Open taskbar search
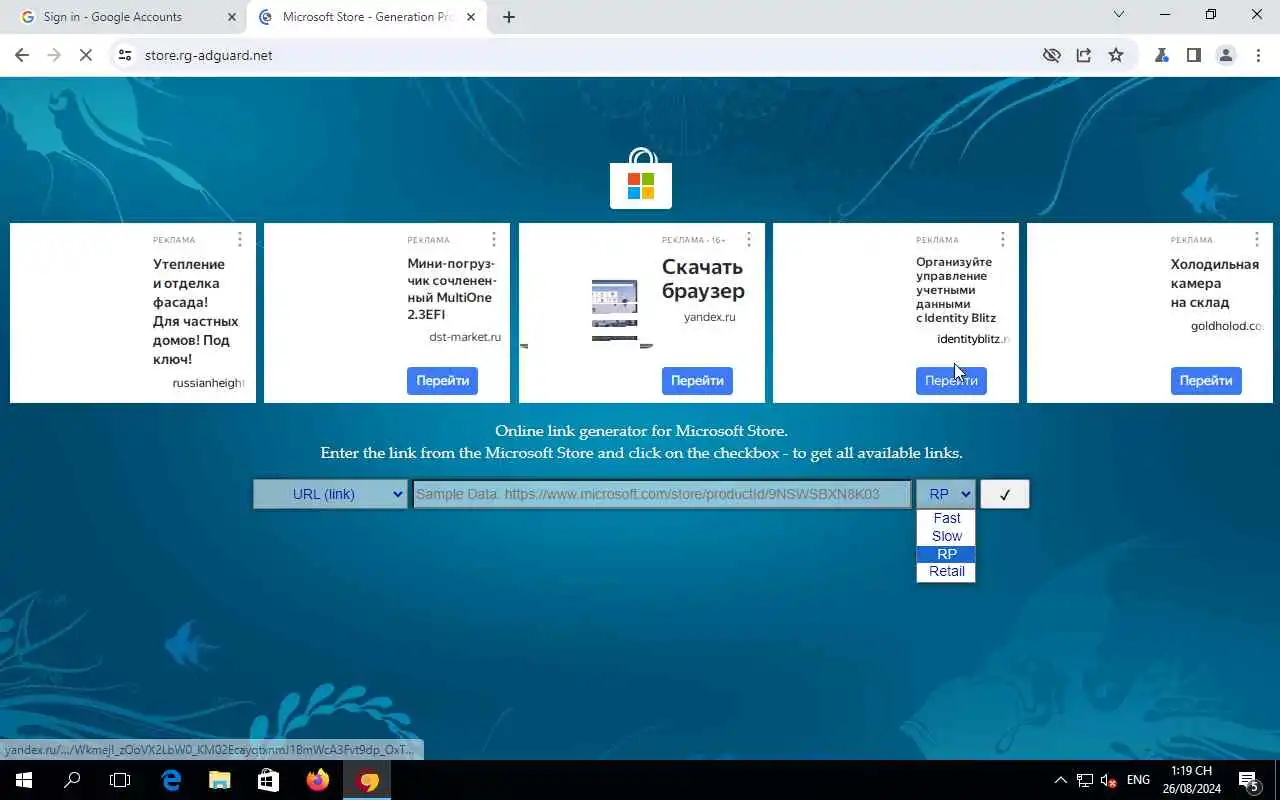 pos(72,780)
